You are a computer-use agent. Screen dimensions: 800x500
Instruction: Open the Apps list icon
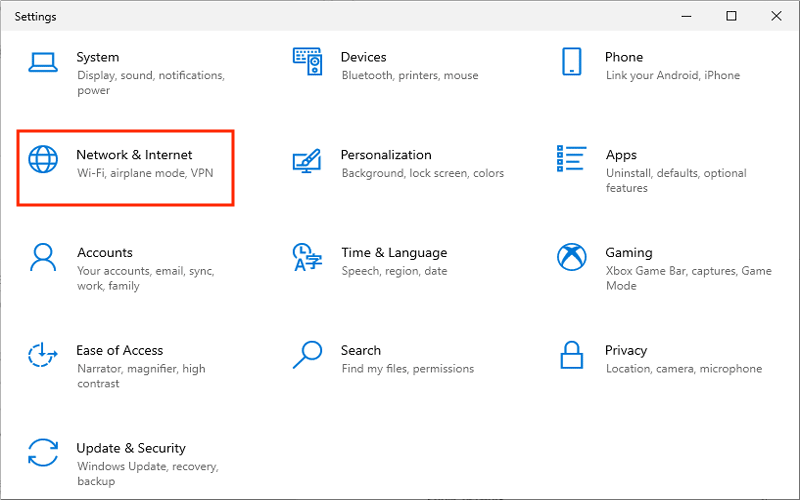tap(571, 158)
